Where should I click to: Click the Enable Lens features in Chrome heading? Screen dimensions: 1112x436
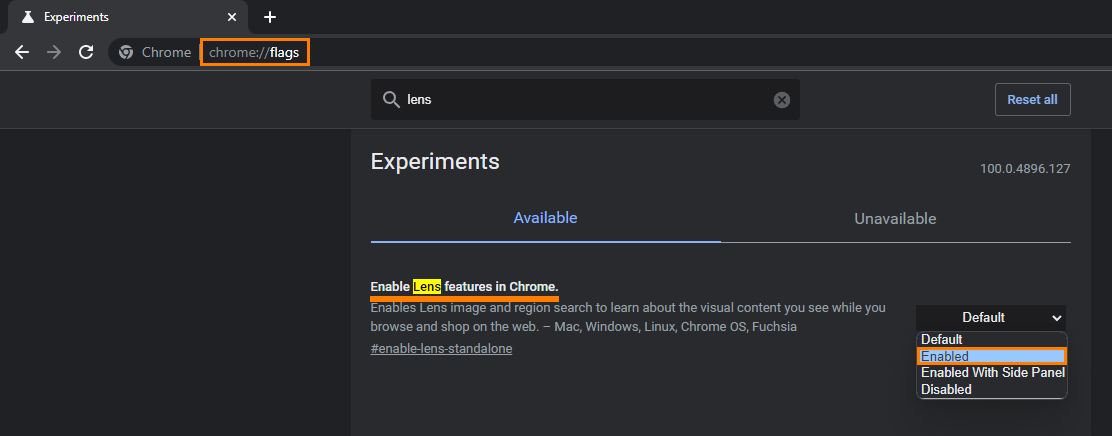[x=465, y=287]
